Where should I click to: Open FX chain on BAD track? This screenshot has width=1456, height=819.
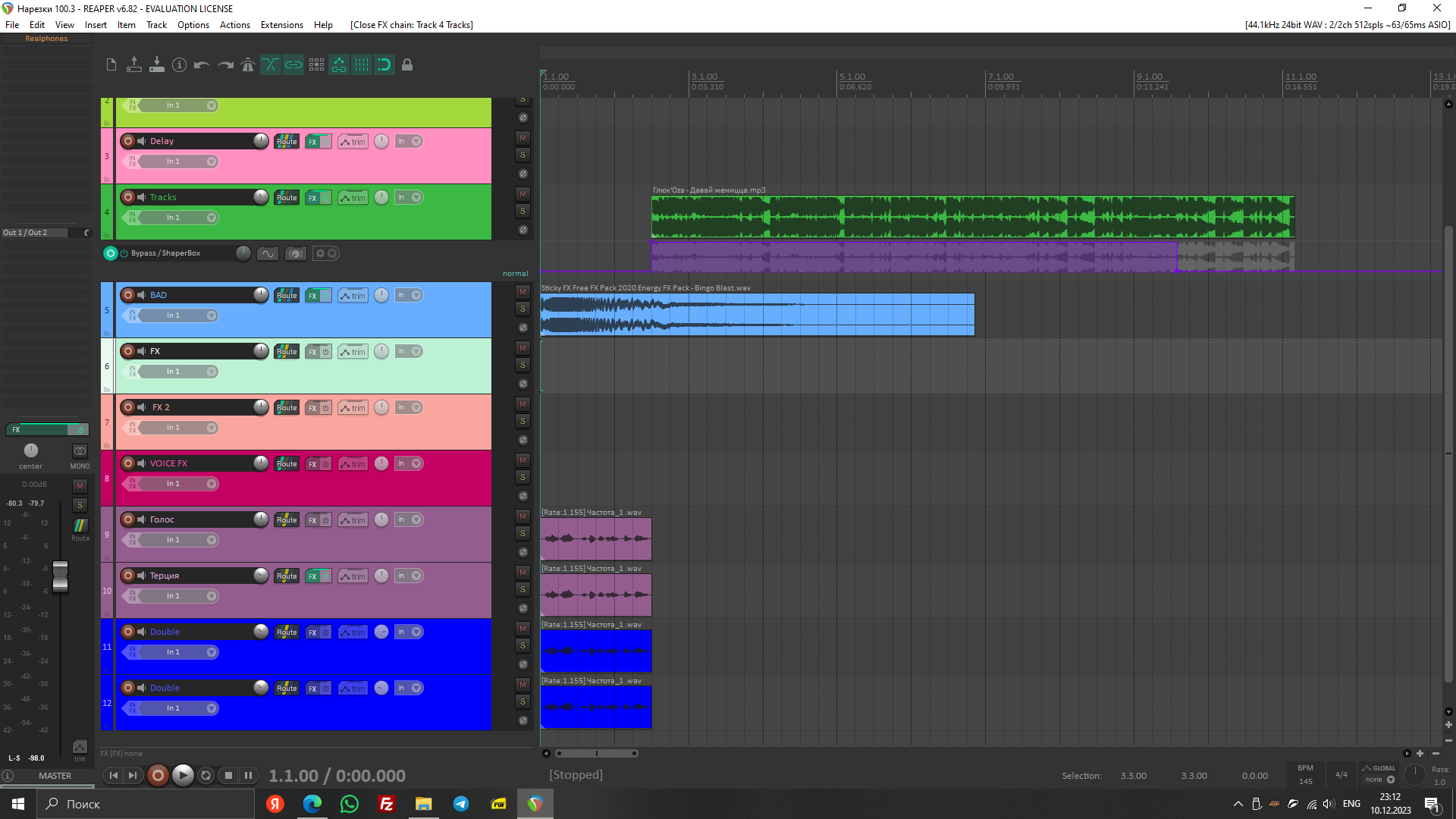click(312, 296)
